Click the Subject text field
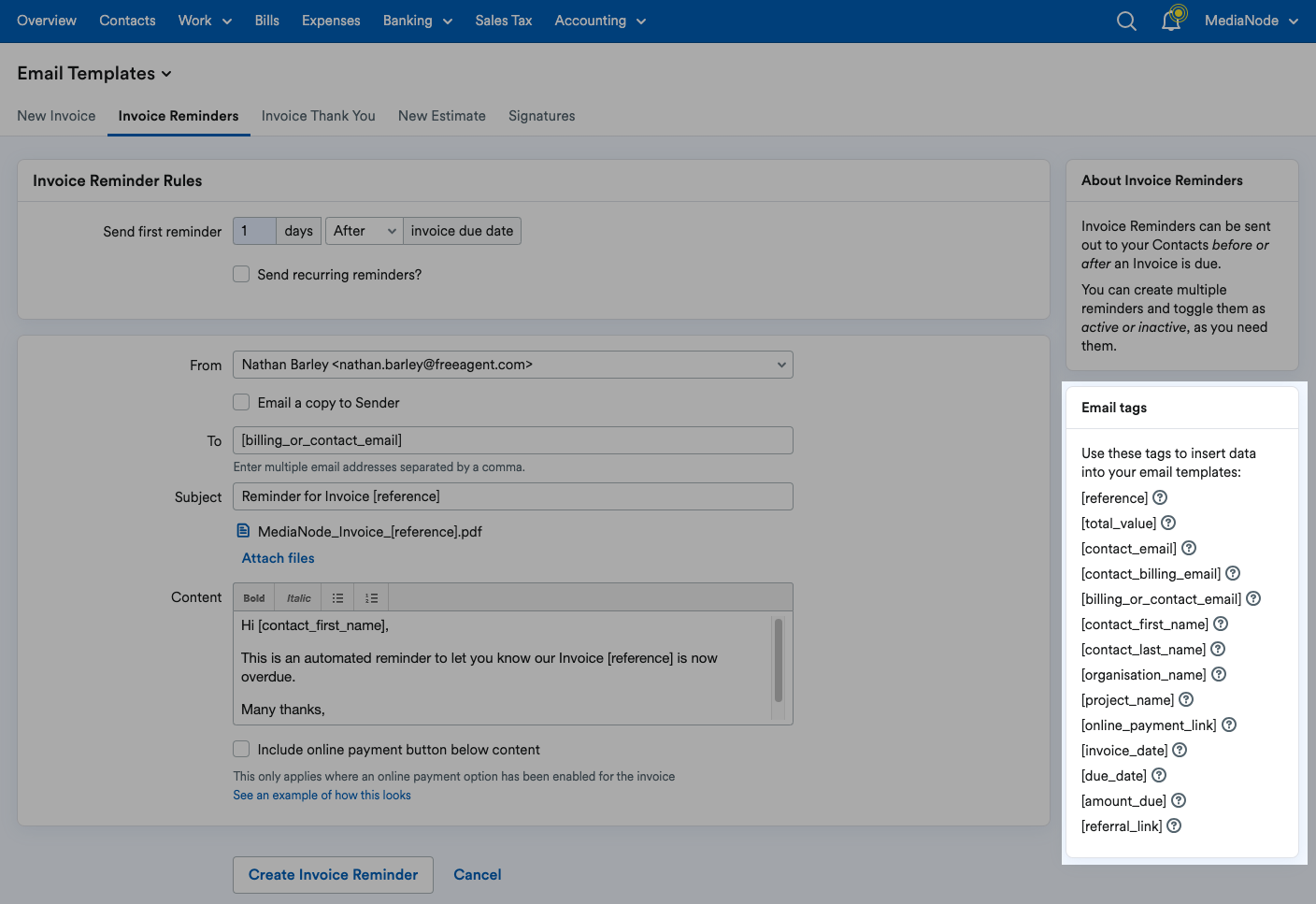 (512, 496)
